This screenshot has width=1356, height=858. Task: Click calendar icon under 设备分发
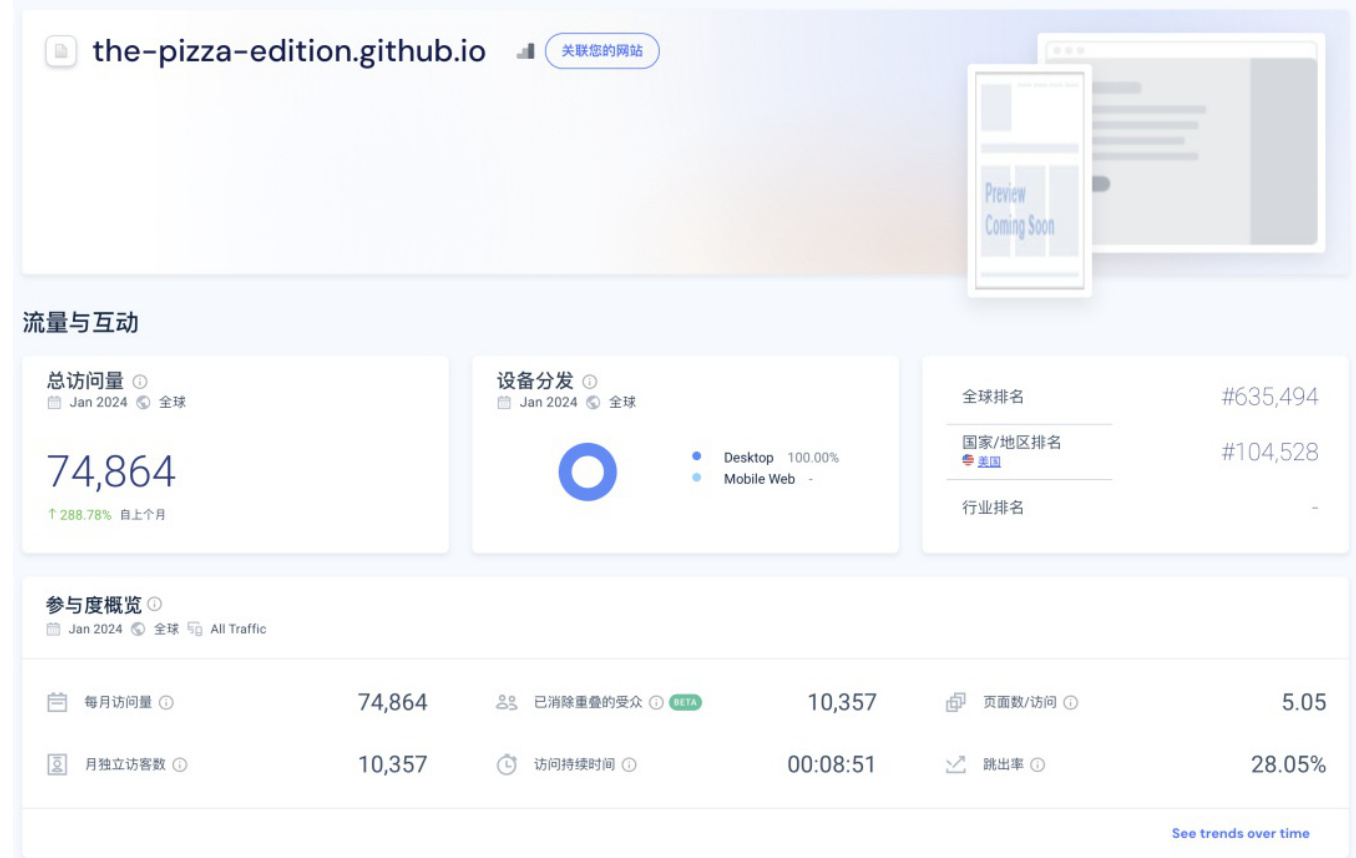(505, 403)
